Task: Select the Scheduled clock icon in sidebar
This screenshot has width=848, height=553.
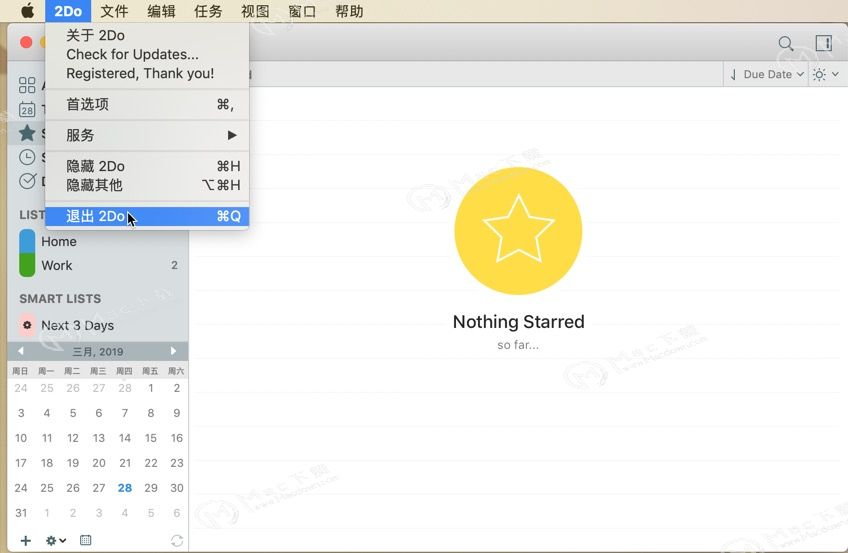Action: [x=27, y=157]
